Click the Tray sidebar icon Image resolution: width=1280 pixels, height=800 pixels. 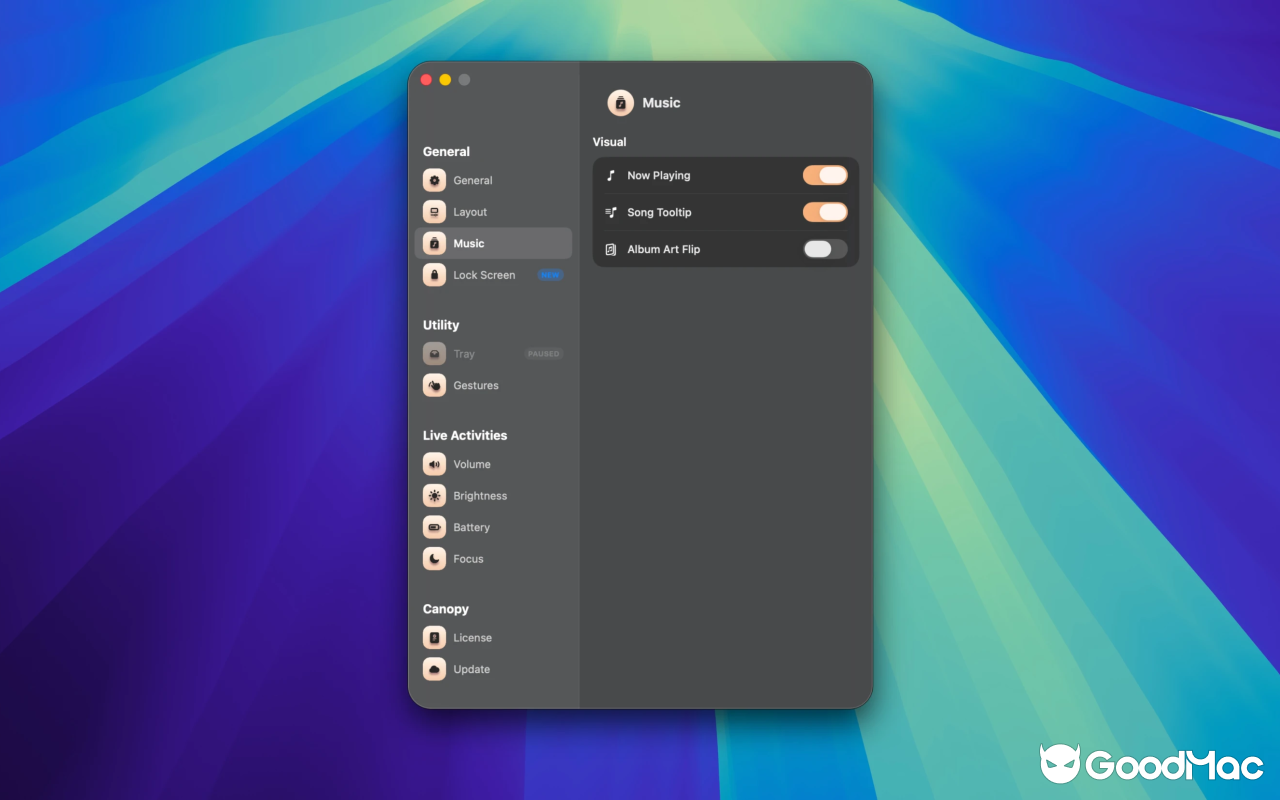434,354
